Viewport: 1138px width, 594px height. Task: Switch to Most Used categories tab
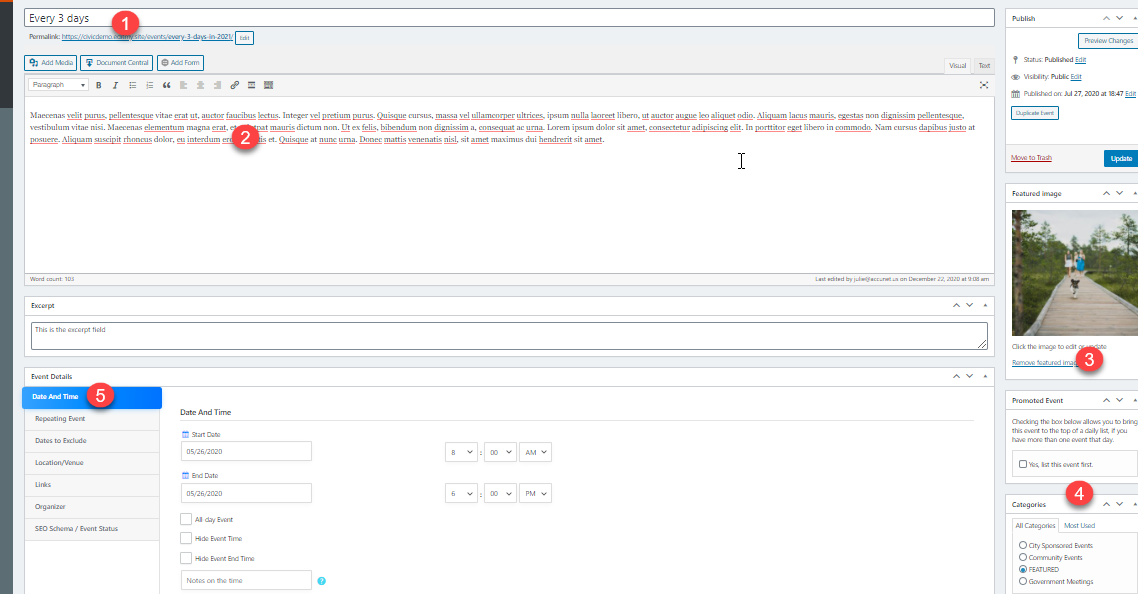pyautogui.click(x=1079, y=526)
